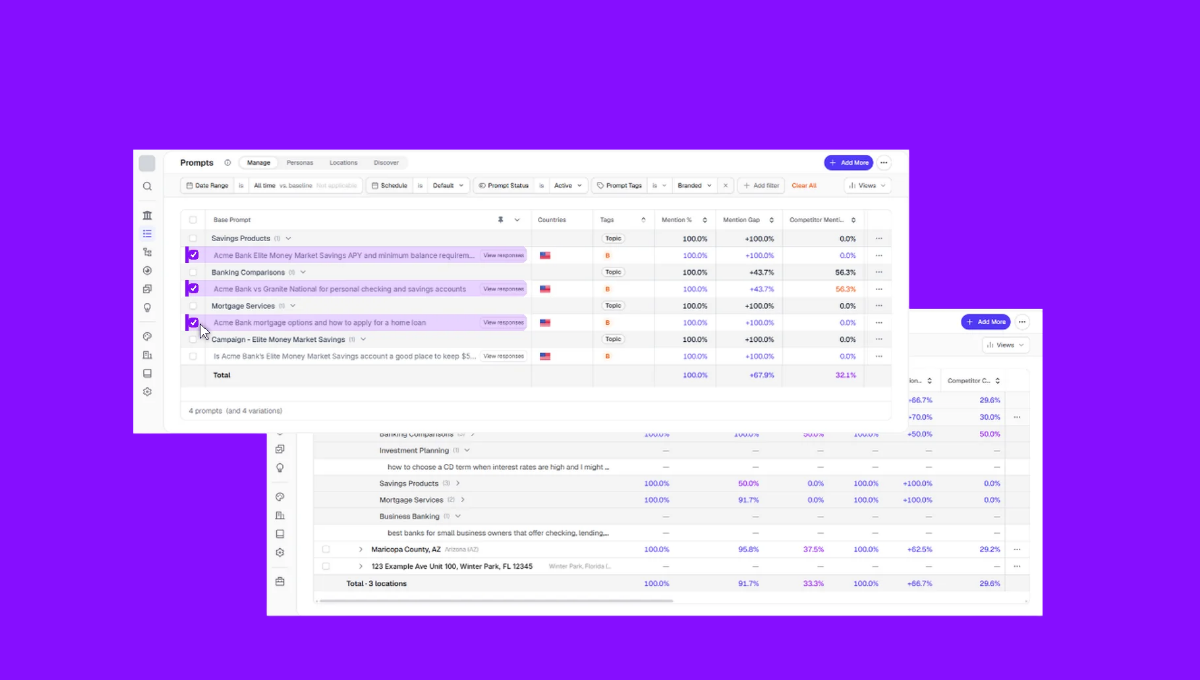
Task: Collapse Investment Planning group in back window
Action: click(467, 450)
